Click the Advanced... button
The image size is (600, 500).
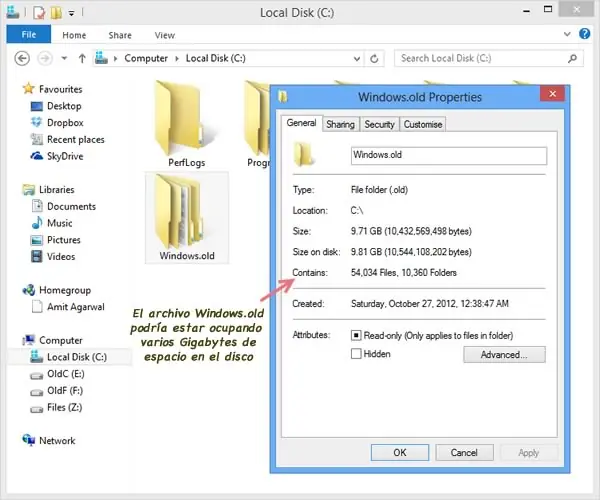pos(503,354)
